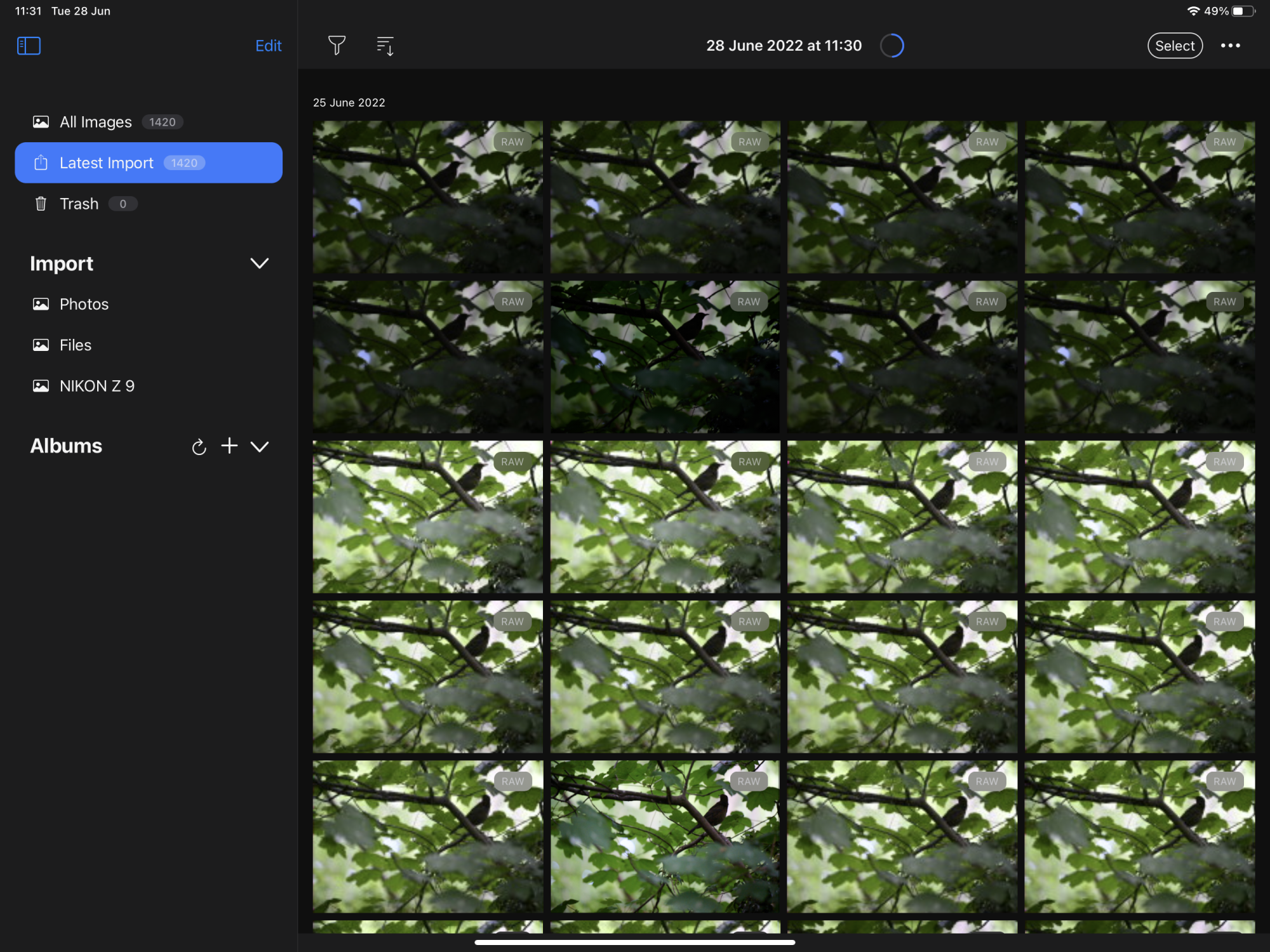Image resolution: width=1270 pixels, height=952 pixels.
Task: Import from Photos source
Action: click(x=84, y=304)
